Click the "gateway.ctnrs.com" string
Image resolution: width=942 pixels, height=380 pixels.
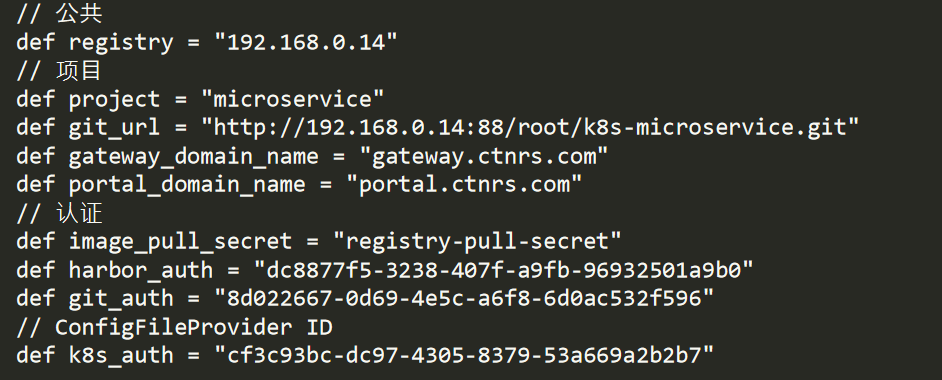[484, 156]
